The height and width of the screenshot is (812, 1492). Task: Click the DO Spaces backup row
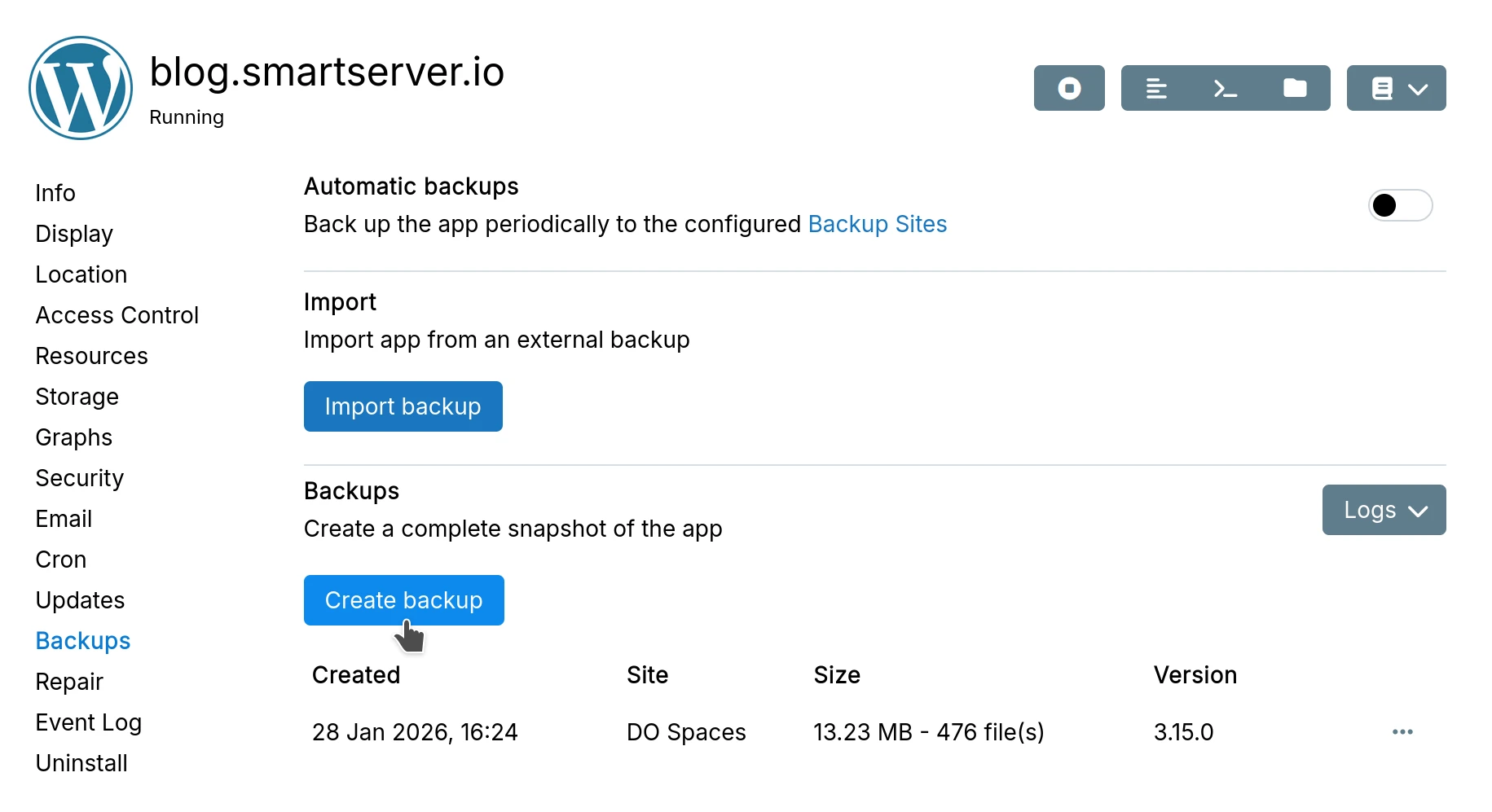click(686, 731)
